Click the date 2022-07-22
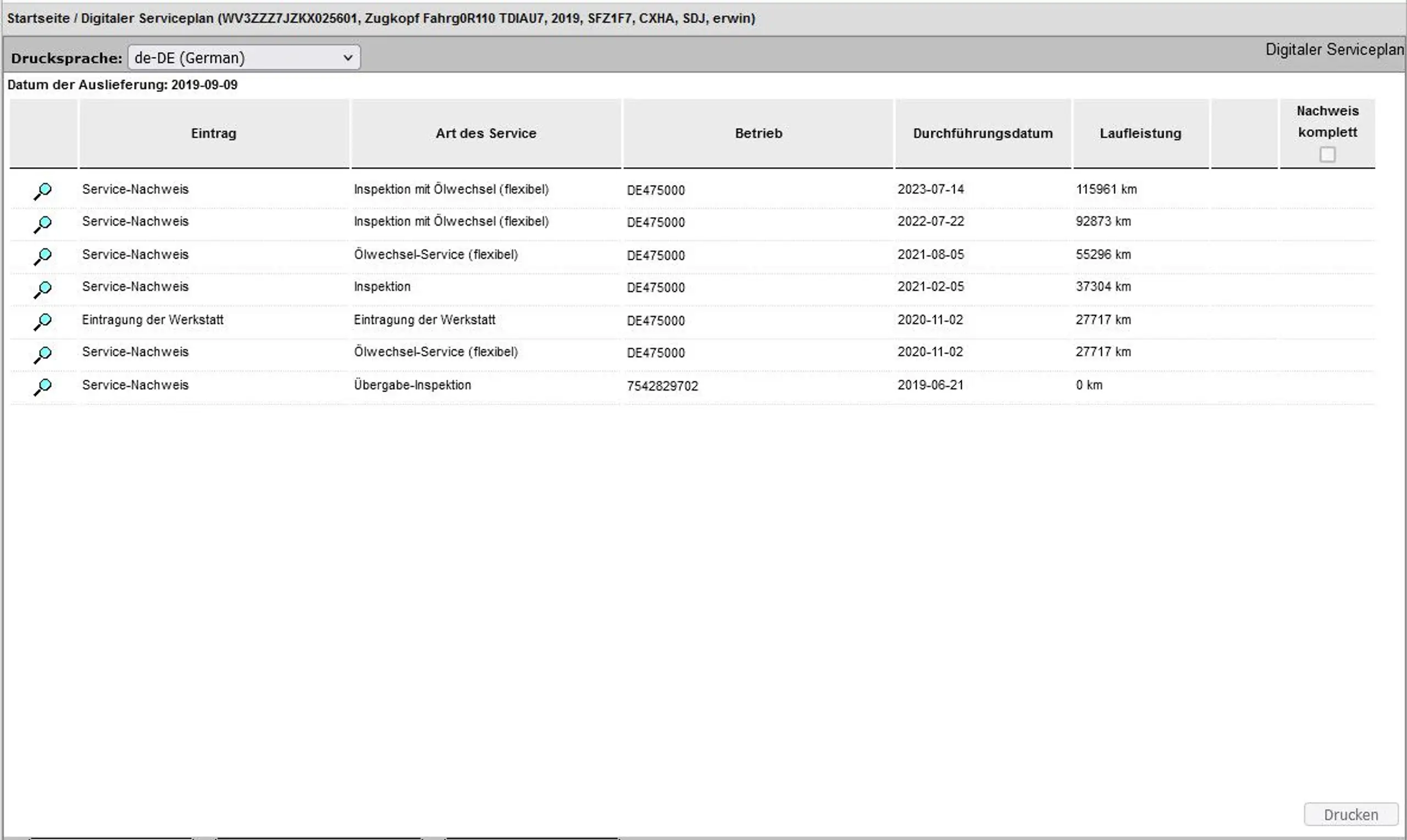Viewport: 1407px width, 840px height. (x=930, y=221)
